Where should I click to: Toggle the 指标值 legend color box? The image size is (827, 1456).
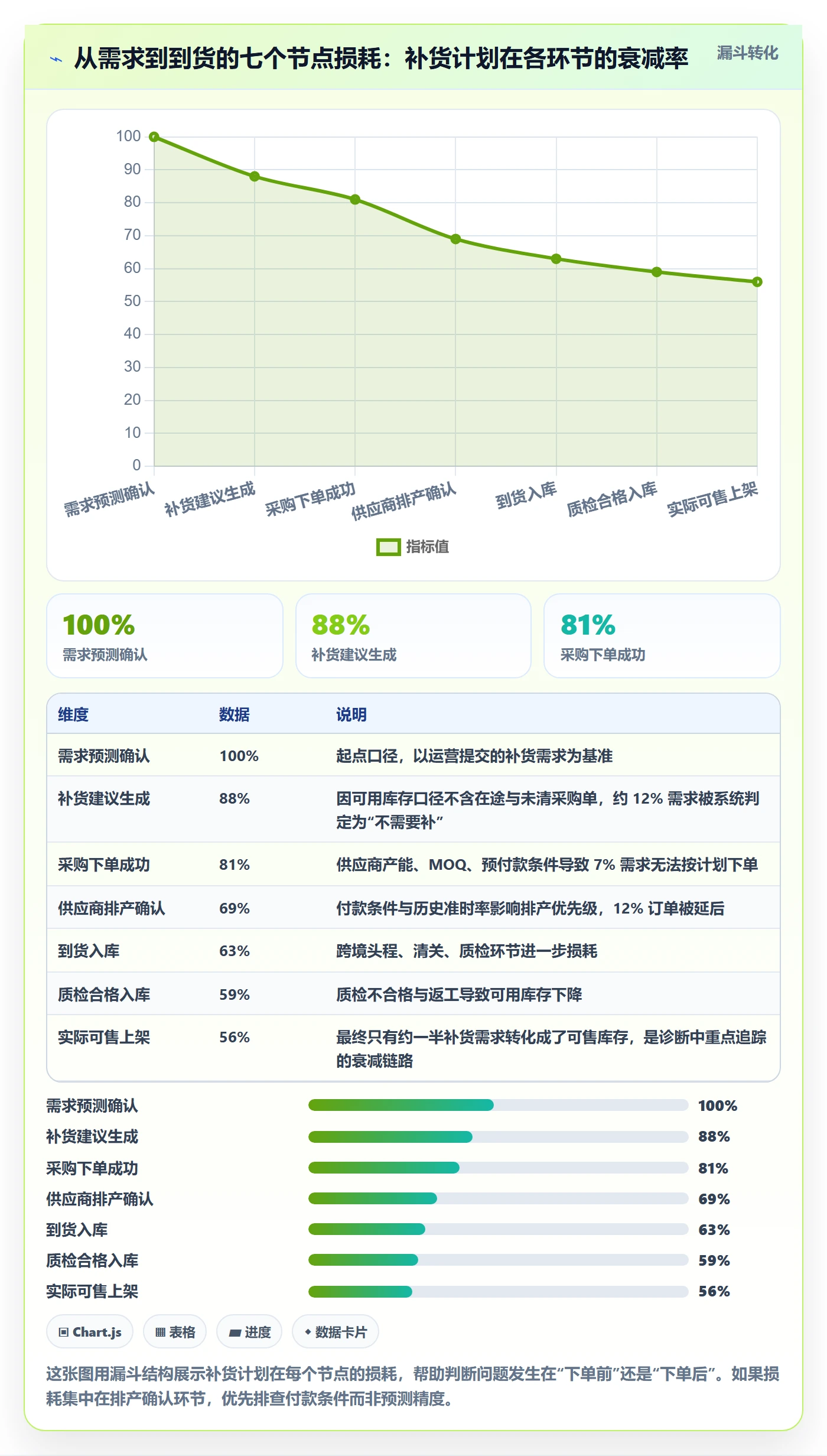(x=388, y=547)
